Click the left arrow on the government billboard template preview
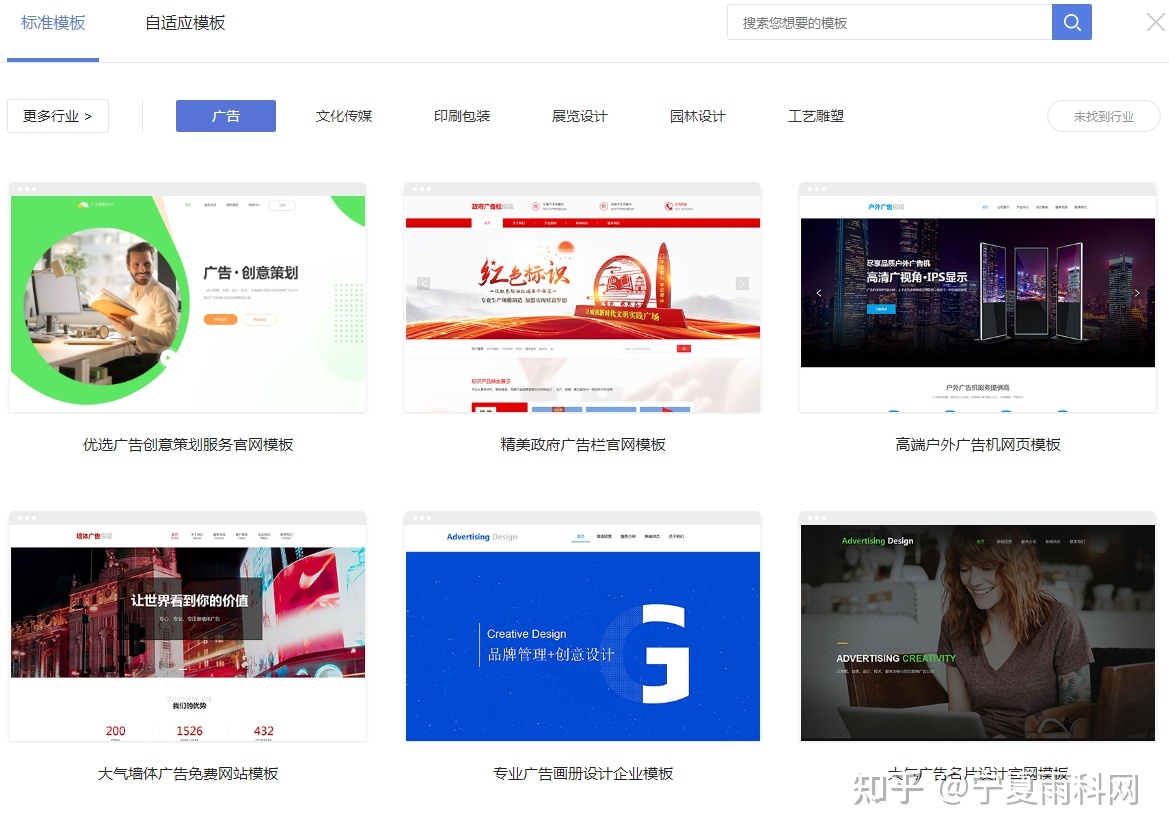This screenshot has width=1169, height=836. 423,283
